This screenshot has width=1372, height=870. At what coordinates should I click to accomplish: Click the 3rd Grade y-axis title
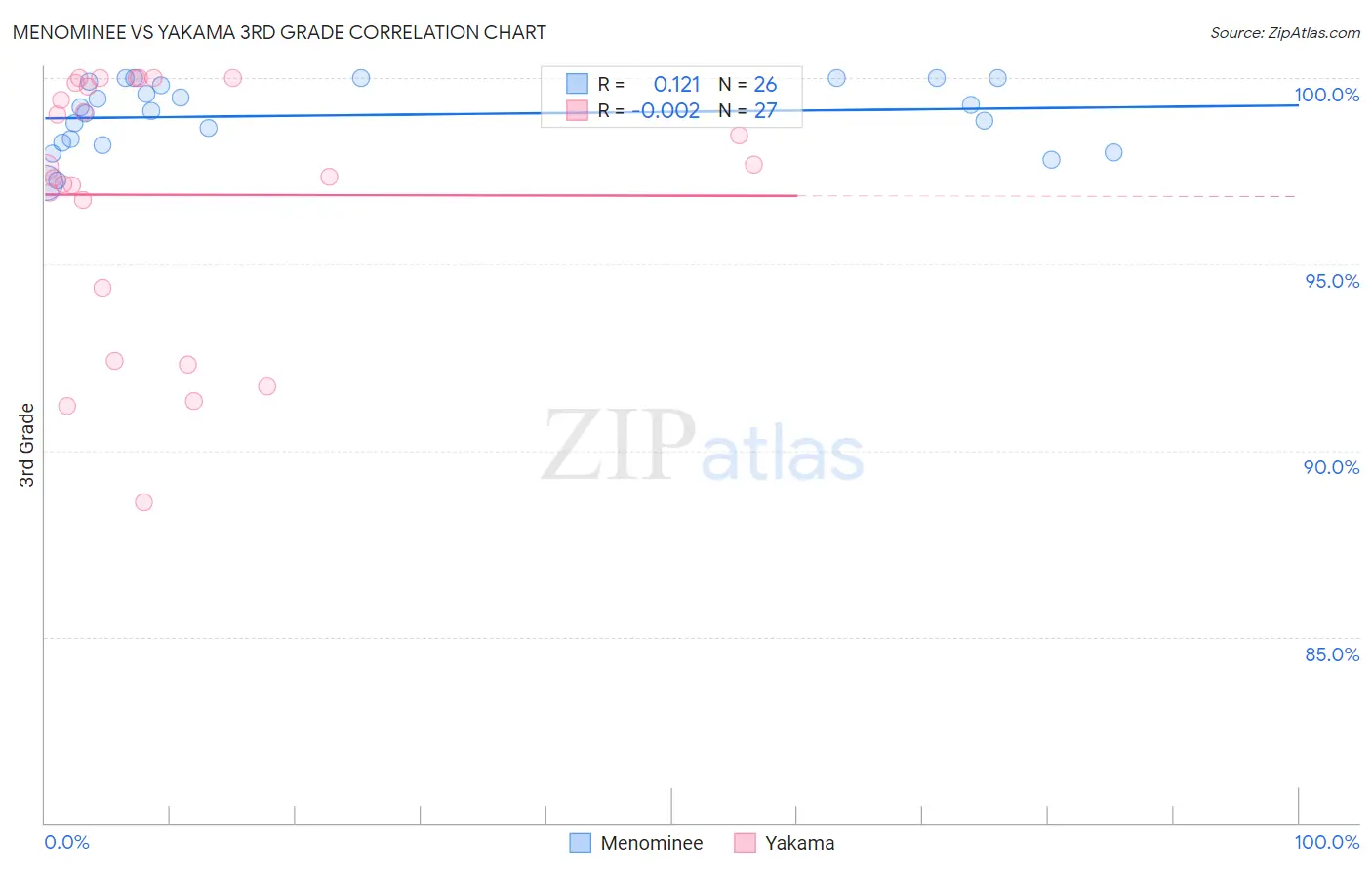pyautogui.click(x=27, y=445)
